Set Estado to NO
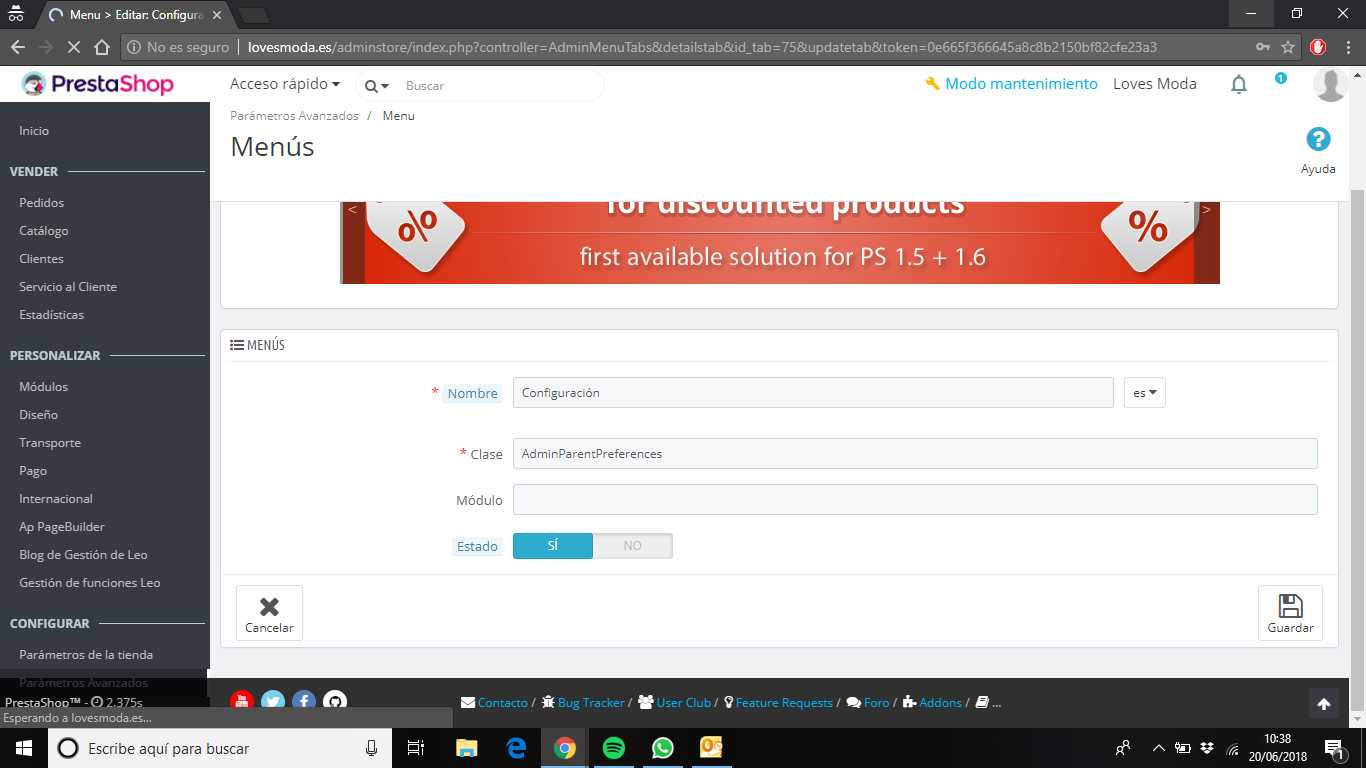The image size is (1366, 768). (633, 546)
